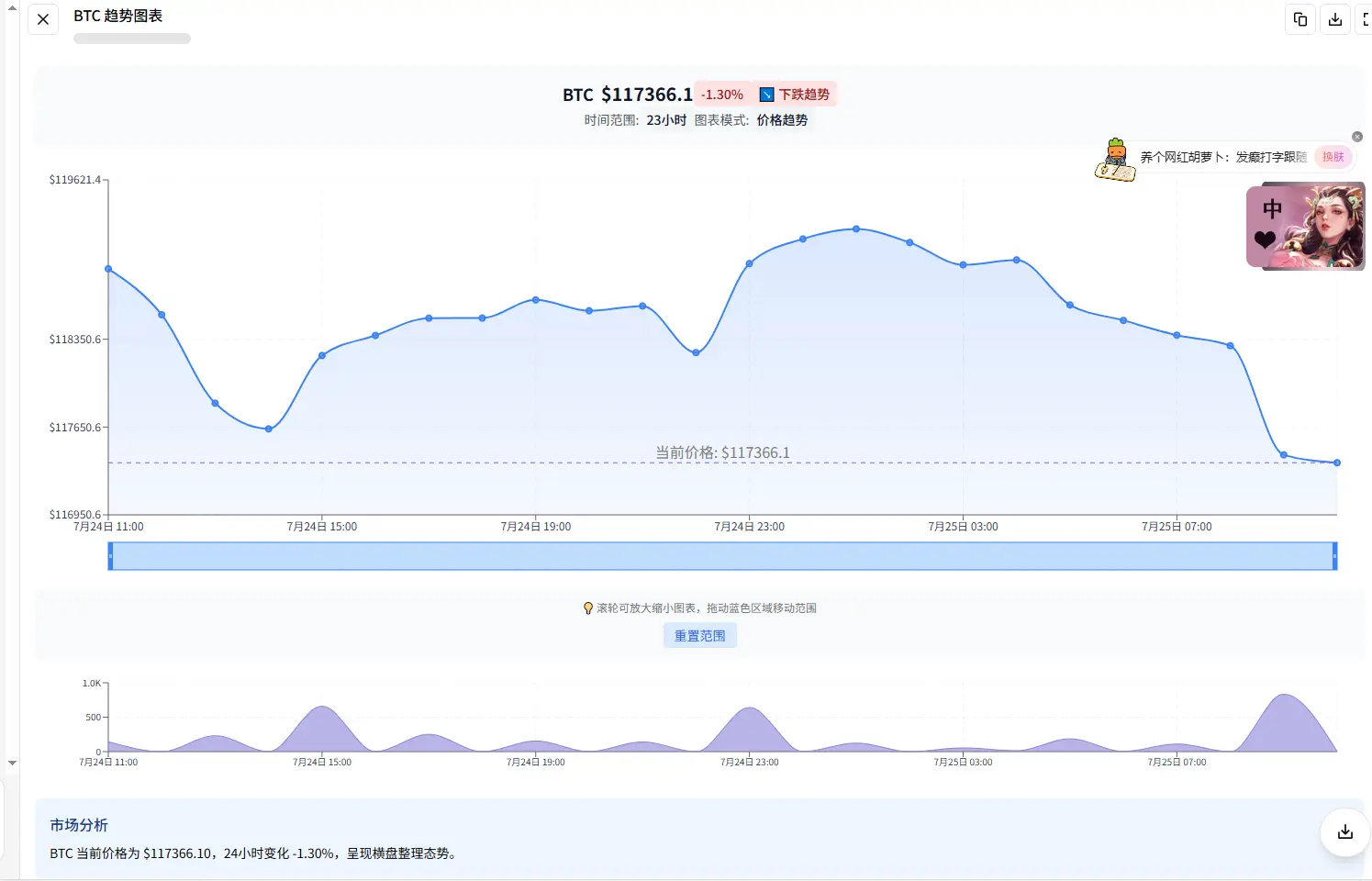Click the left scrollbar down arrow
Image resolution: width=1372 pixels, height=881 pixels.
(12, 764)
